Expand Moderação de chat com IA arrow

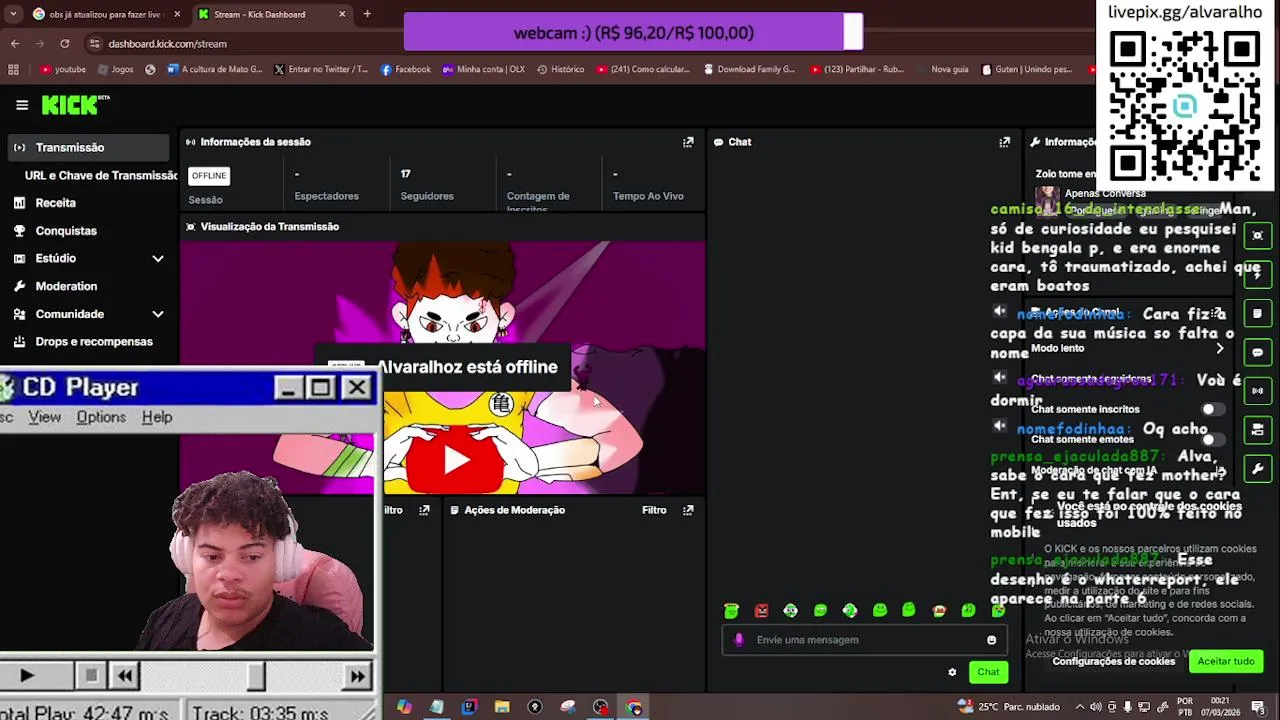tap(1219, 470)
